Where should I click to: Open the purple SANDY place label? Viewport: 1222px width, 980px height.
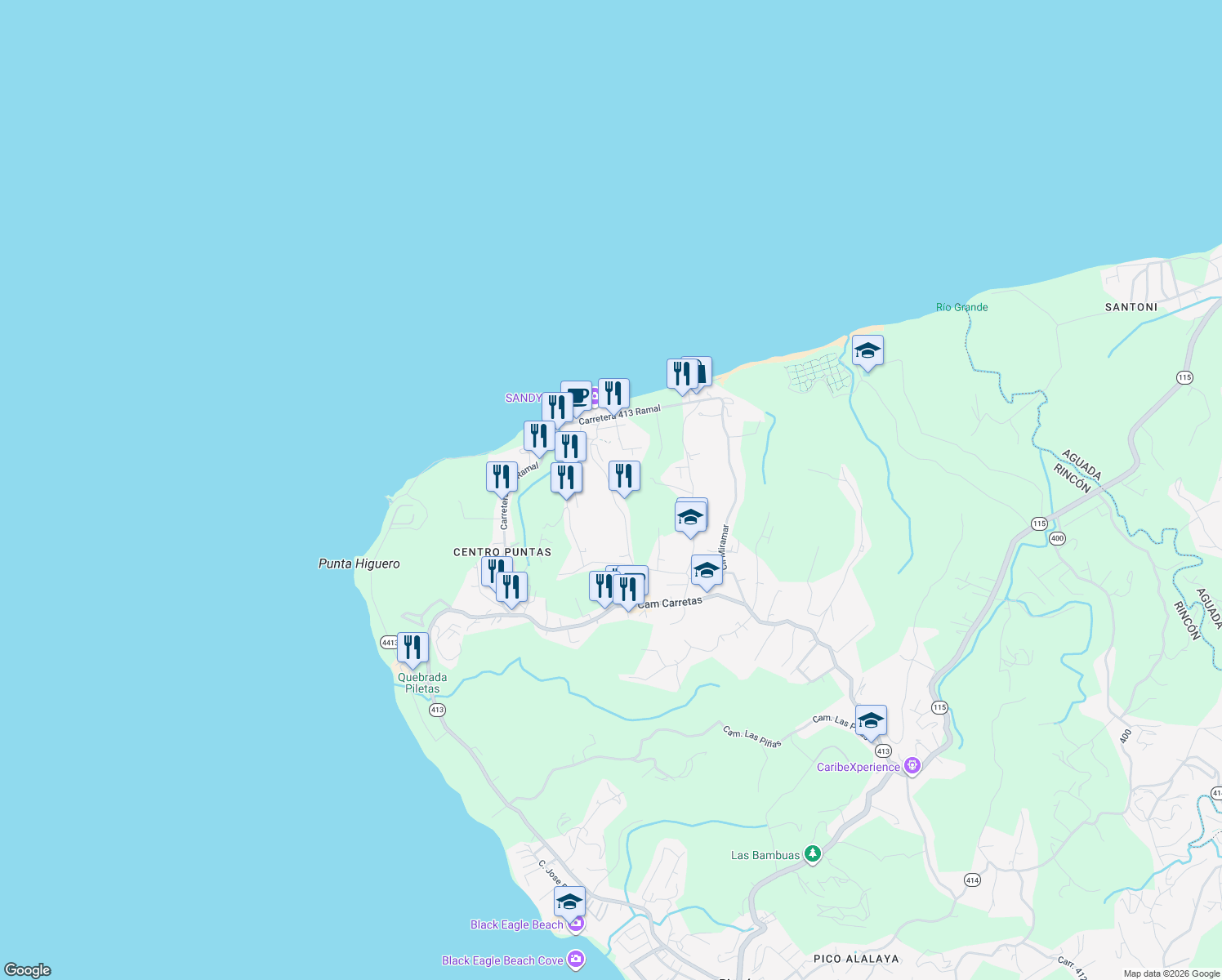[523, 397]
